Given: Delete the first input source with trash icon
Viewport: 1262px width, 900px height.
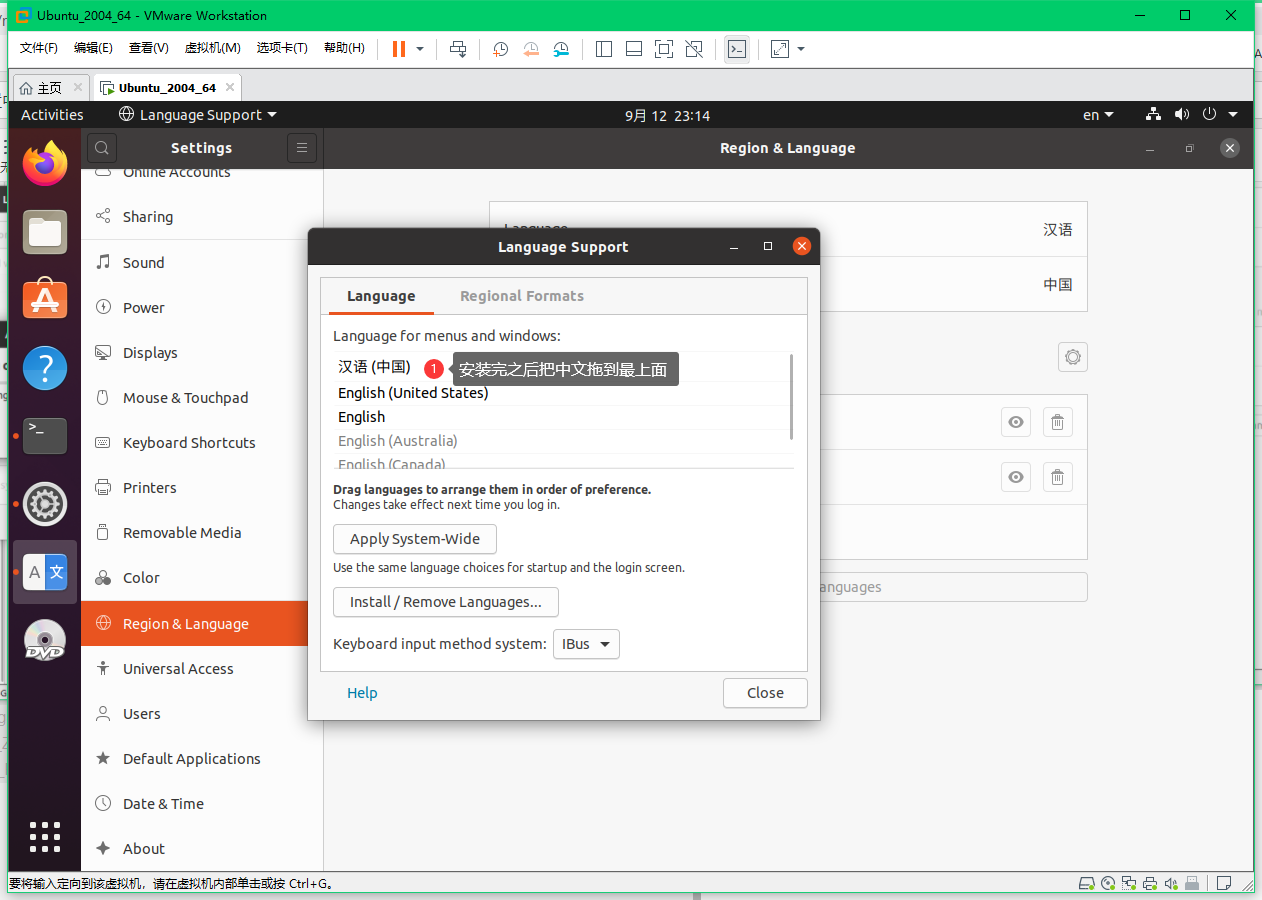Looking at the screenshot, I should click(x=1058, y=422).
